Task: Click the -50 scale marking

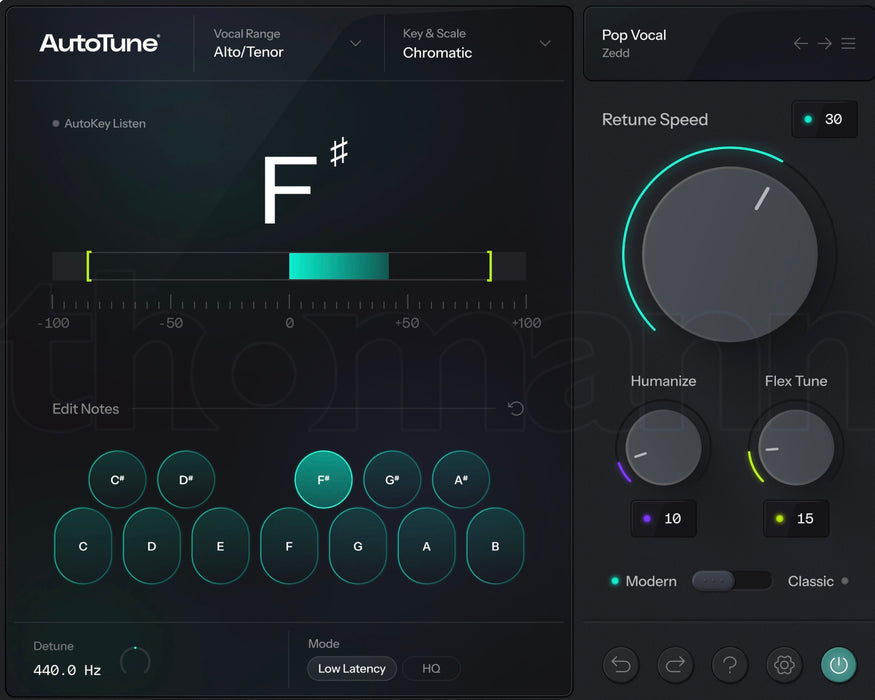Action: 171,323
